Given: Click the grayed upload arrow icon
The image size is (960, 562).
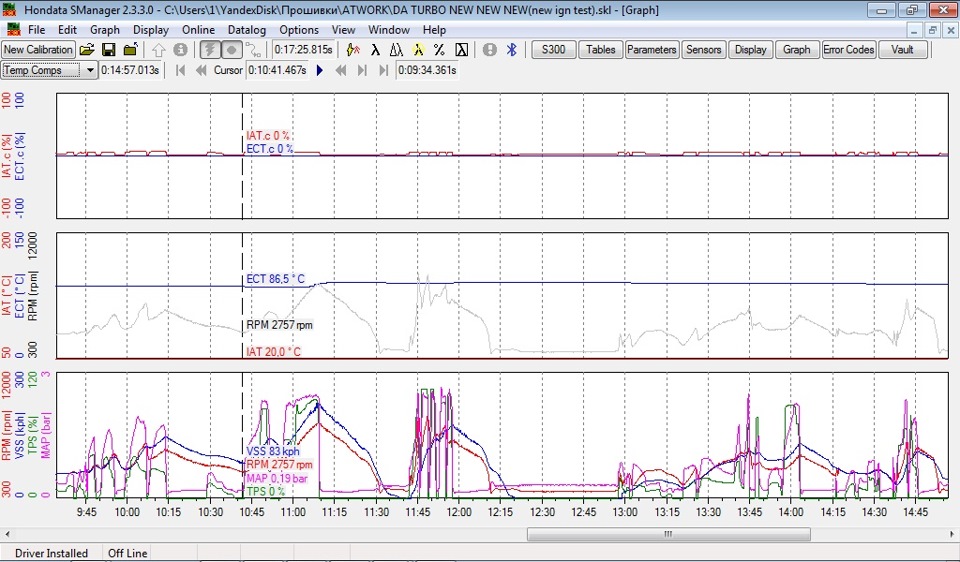Looking at the screenshot, I should [159, 50].
